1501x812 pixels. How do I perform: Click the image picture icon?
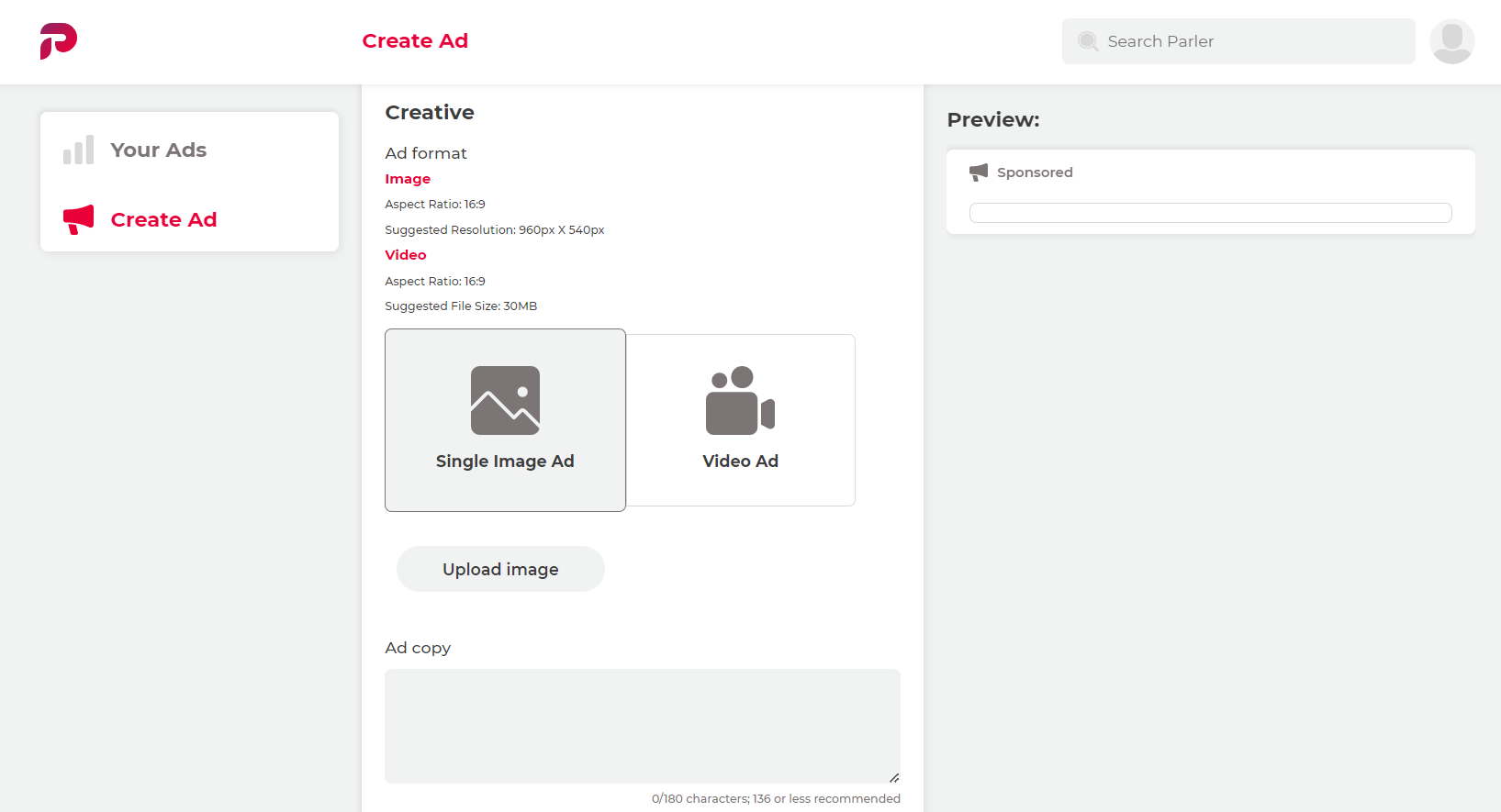pyautogui.click(x=505, y=400)
